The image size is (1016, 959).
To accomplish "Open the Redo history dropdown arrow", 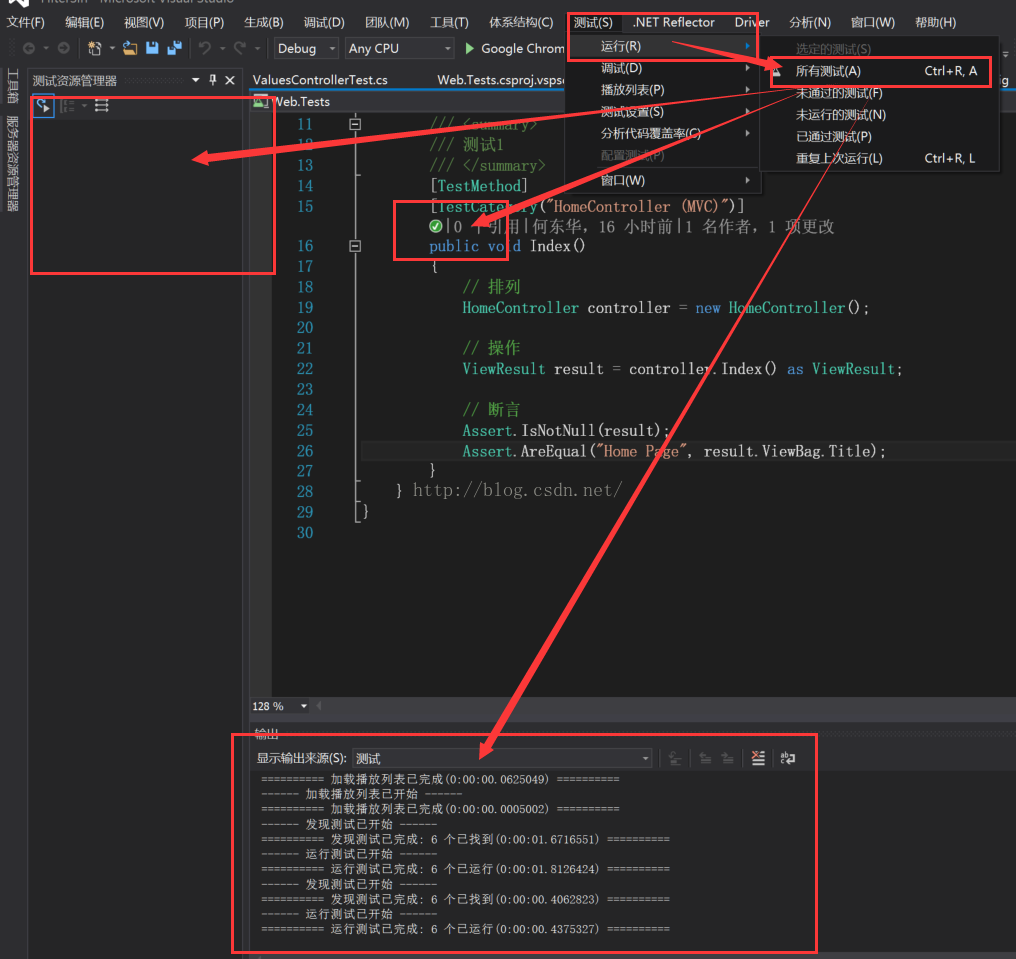I will pos(257,48).
